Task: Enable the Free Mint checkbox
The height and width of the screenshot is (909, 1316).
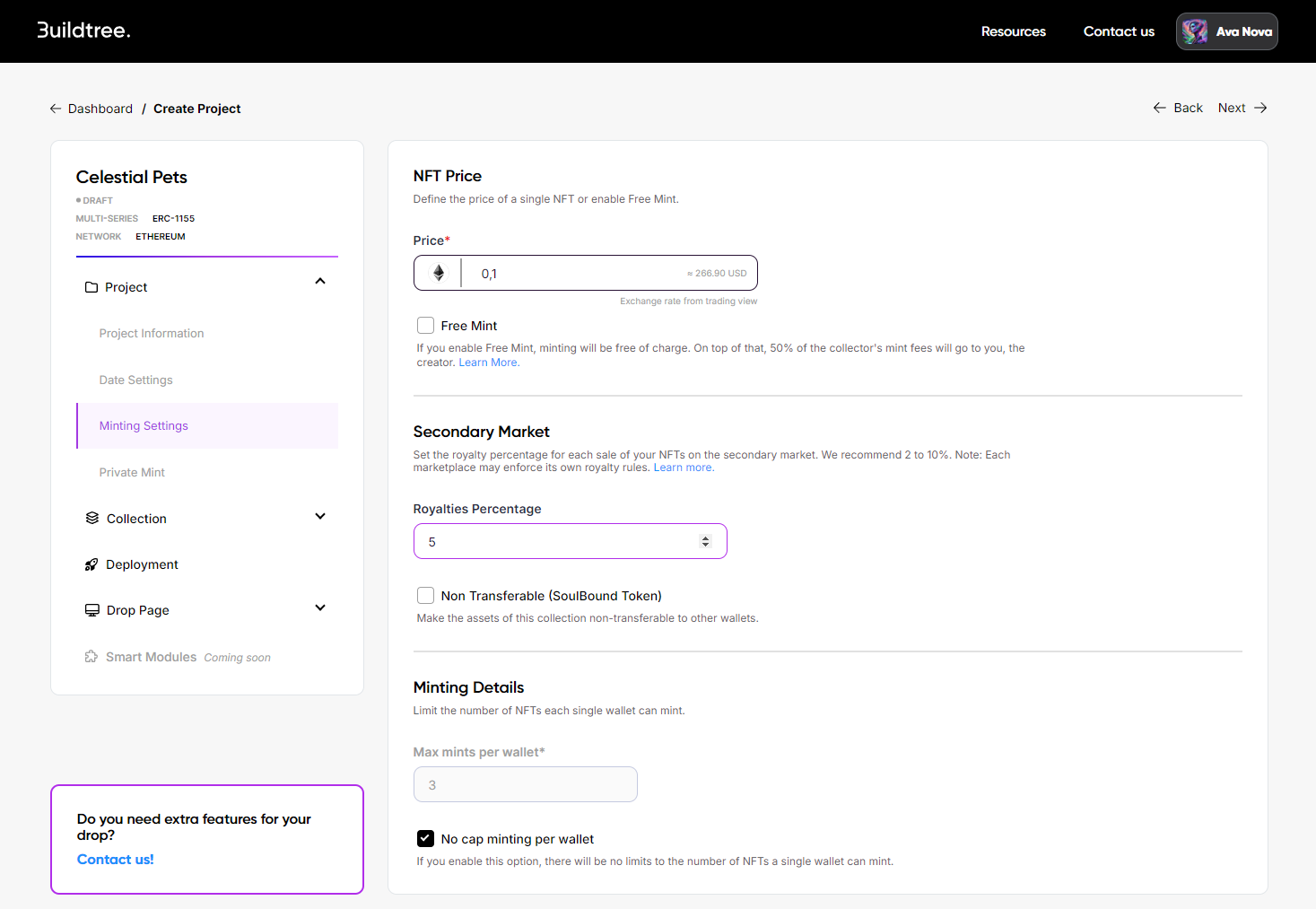Action: (426, 326)
